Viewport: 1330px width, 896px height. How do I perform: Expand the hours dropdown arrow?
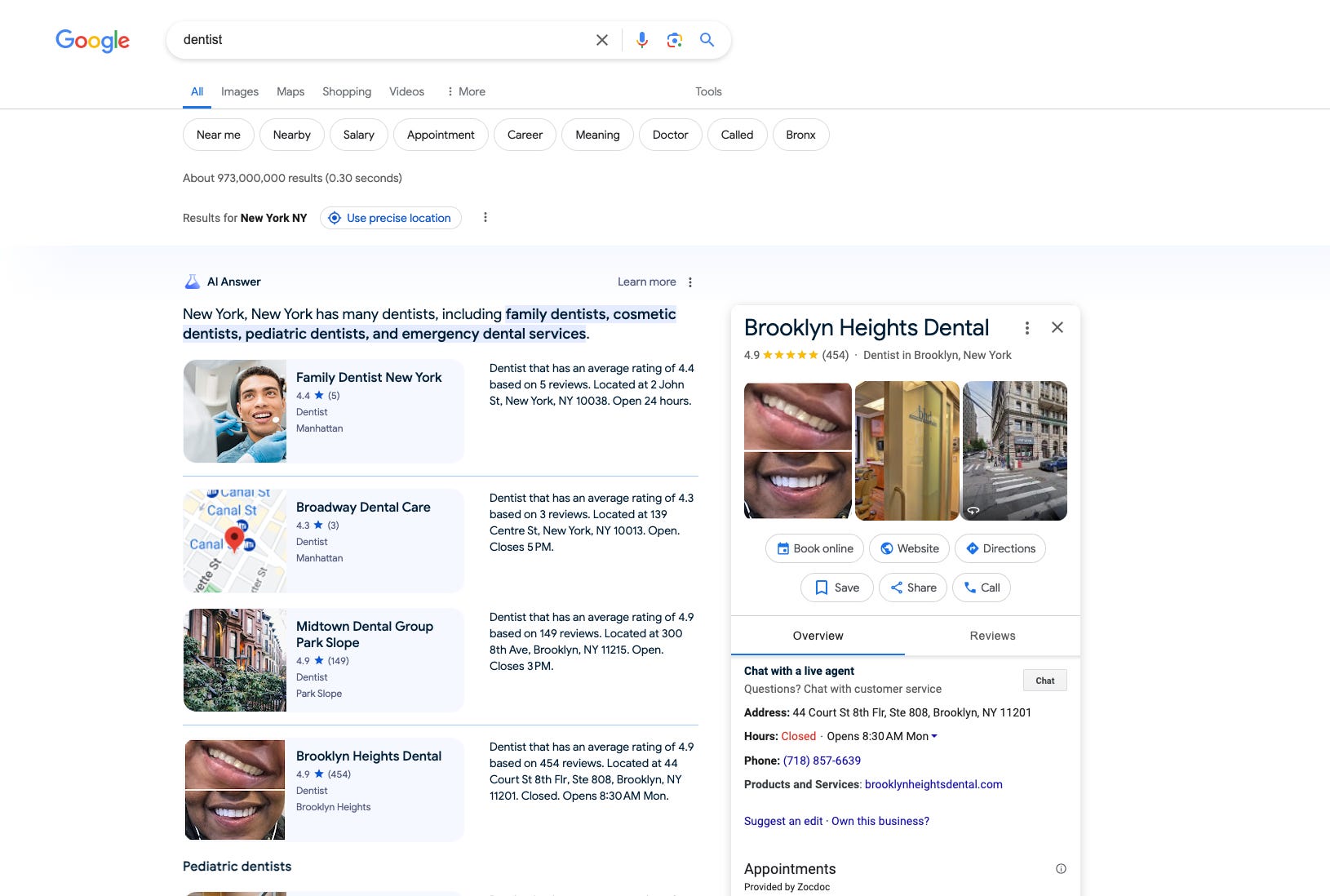click(934, 736)
